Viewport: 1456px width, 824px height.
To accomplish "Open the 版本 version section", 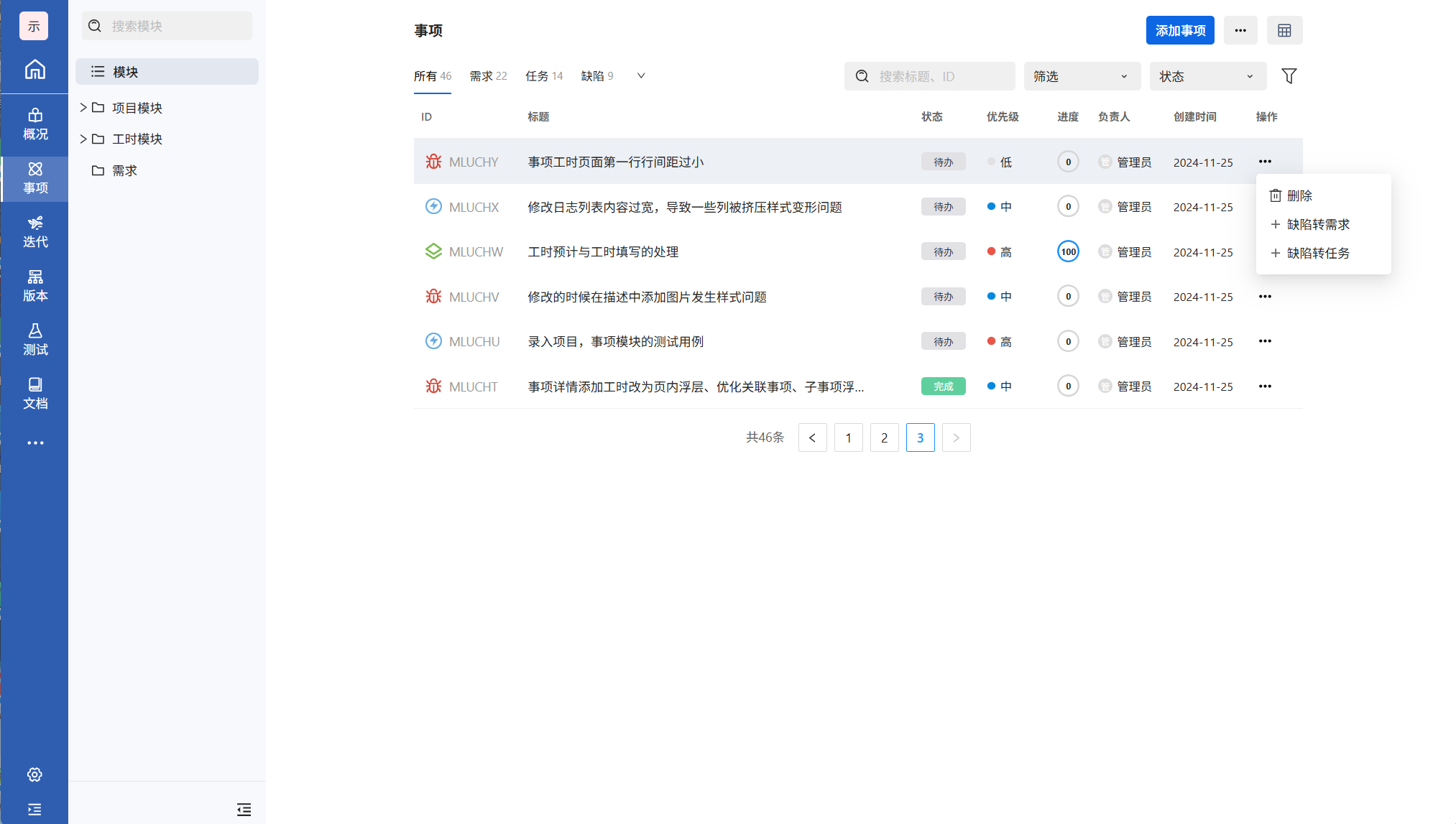I will [34, 285].
